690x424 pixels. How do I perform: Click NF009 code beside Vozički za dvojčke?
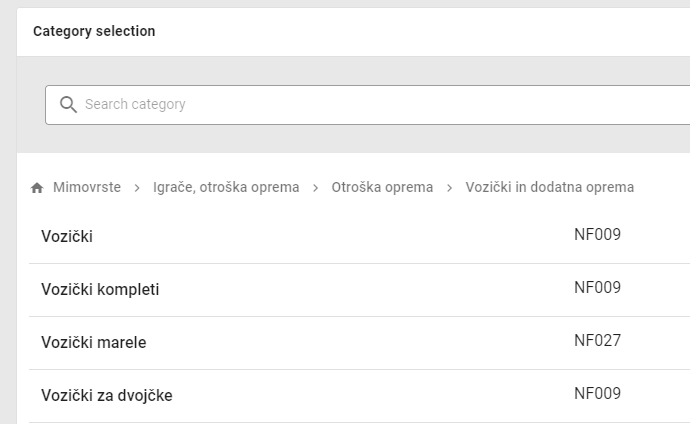tap(597, 394)
